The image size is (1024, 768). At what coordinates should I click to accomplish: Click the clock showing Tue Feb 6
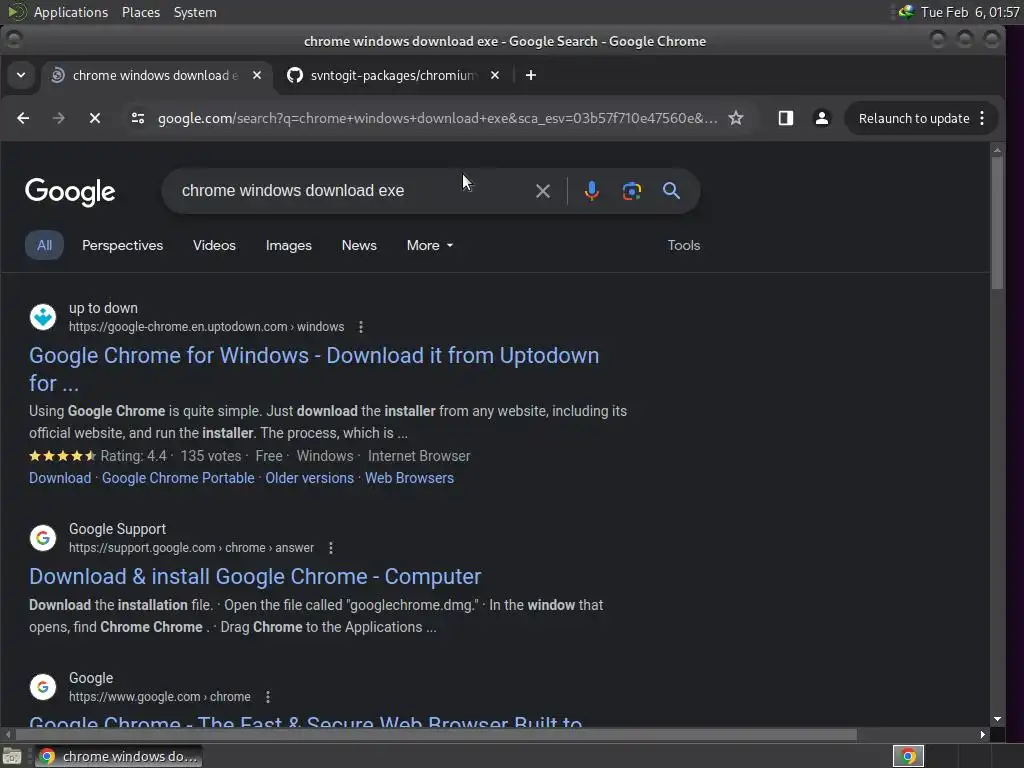click(970, 12)
